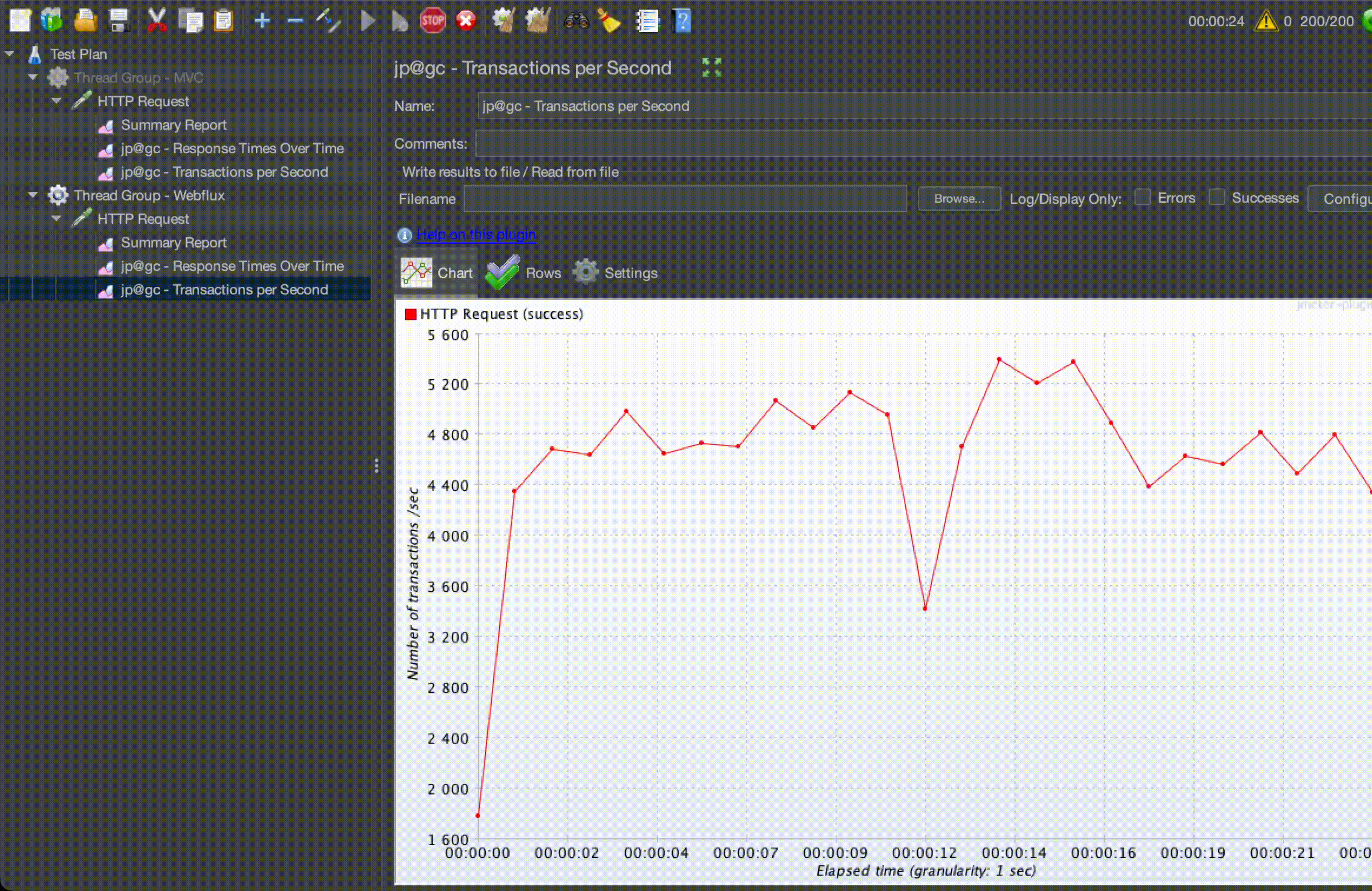Enable the Successes checkbox
Viewport: 1372px width, 891px height.
tap(1216, 198)
